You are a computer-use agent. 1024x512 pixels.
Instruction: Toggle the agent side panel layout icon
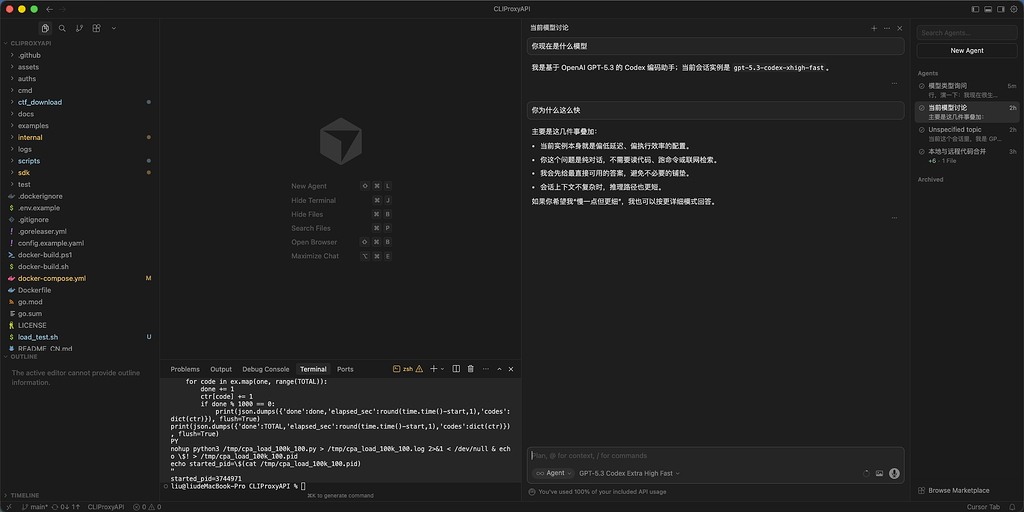coord(1000,9)
